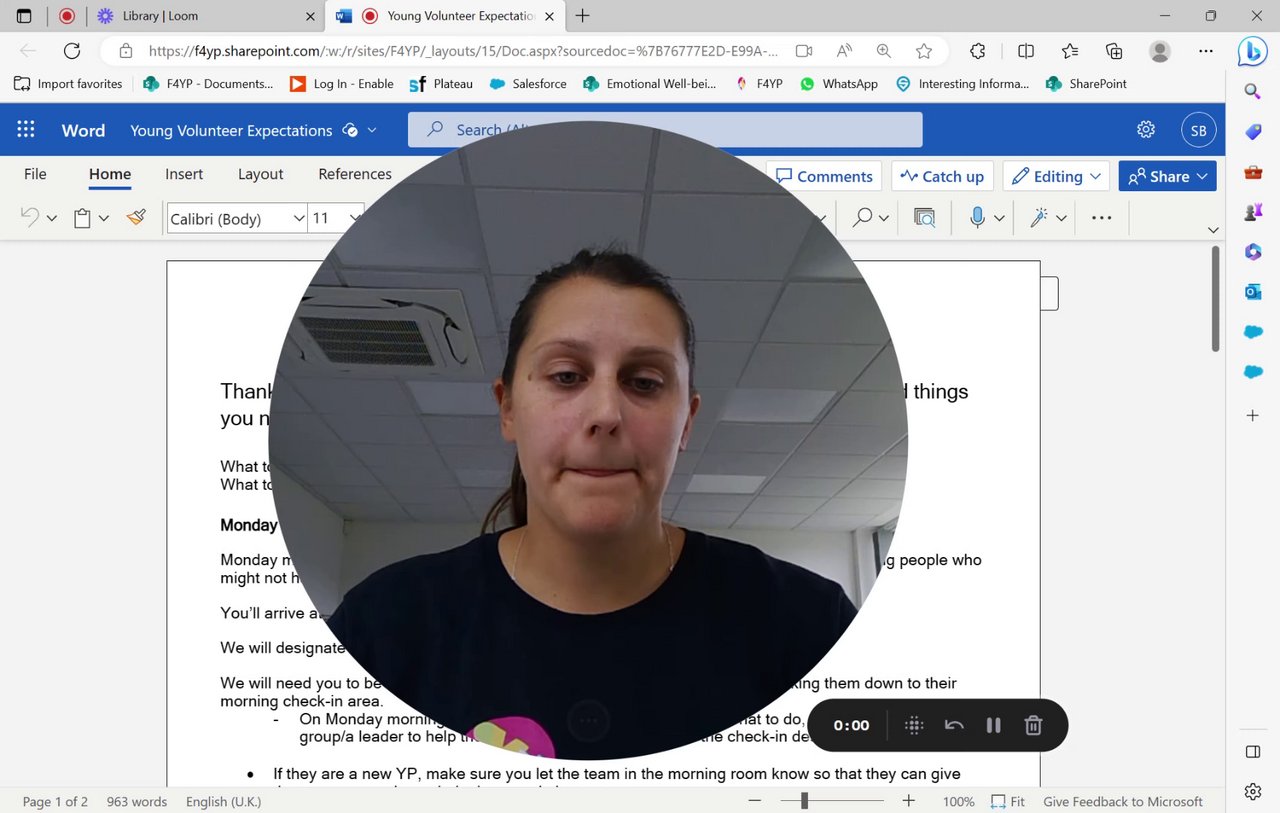Open the Salesforce bookmark
Viewport: 1280px width, 813px height.
[x=528, y=84]
